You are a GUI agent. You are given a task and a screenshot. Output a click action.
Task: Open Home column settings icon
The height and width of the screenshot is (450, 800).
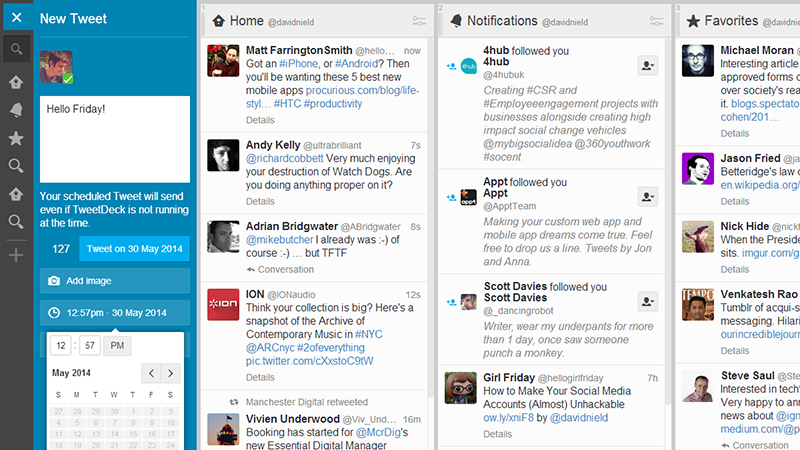(x=419, y=21)
